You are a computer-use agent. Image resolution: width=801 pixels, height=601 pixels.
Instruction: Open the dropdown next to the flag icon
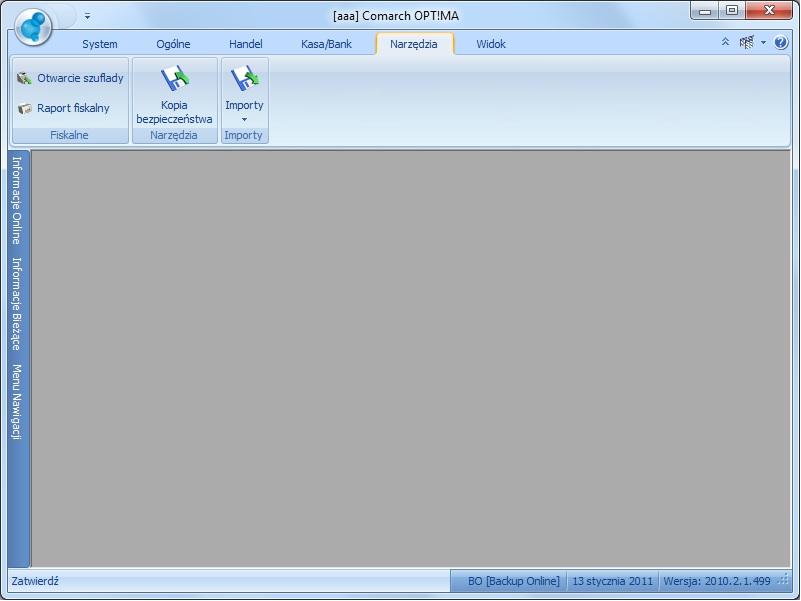pos(763,42)
